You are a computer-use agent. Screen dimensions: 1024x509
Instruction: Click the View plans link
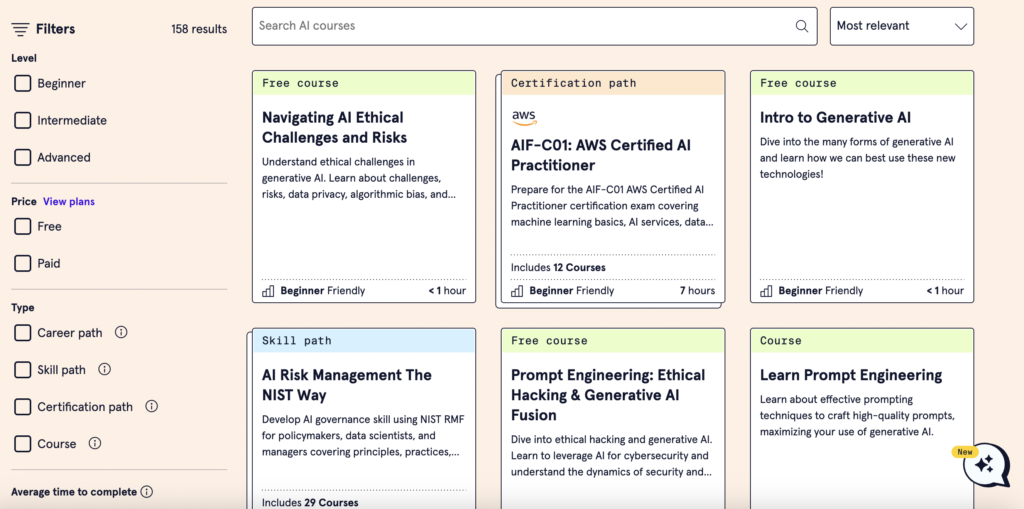click(x=69, y=202)
